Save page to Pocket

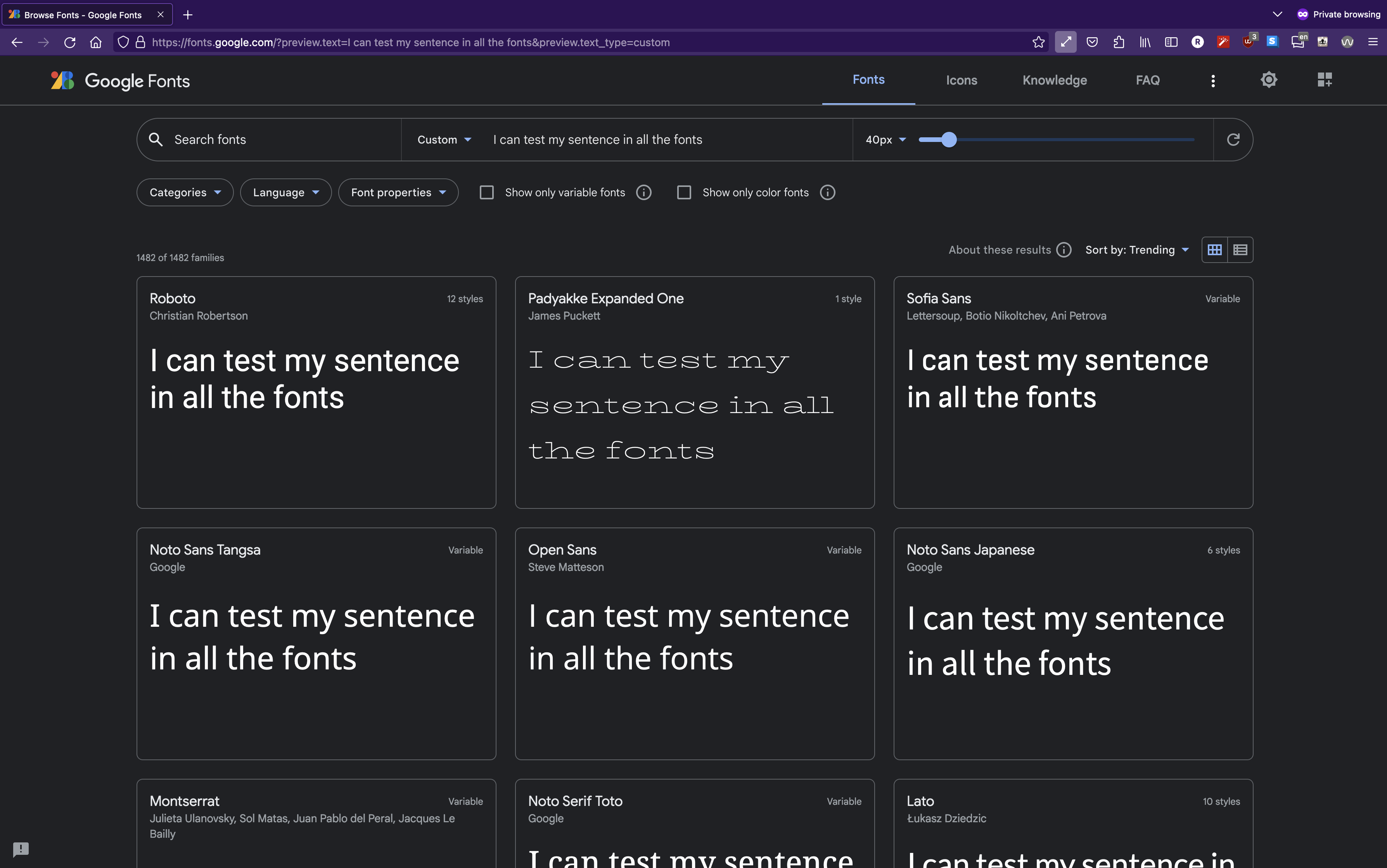click(1092, 42)
